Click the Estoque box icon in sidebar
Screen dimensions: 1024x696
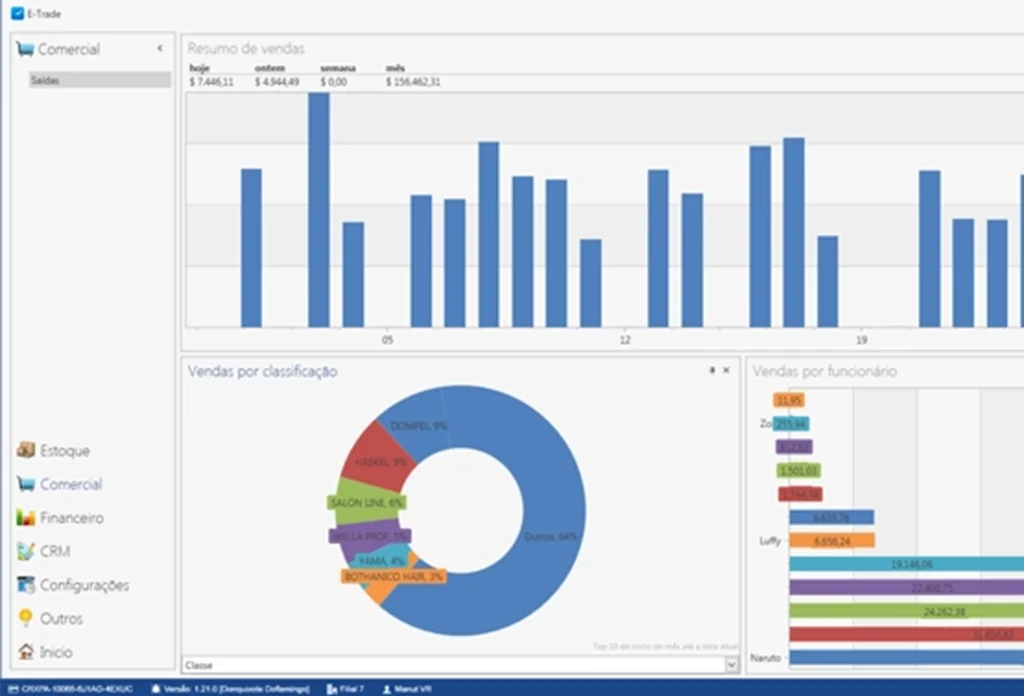coord(26,451)
